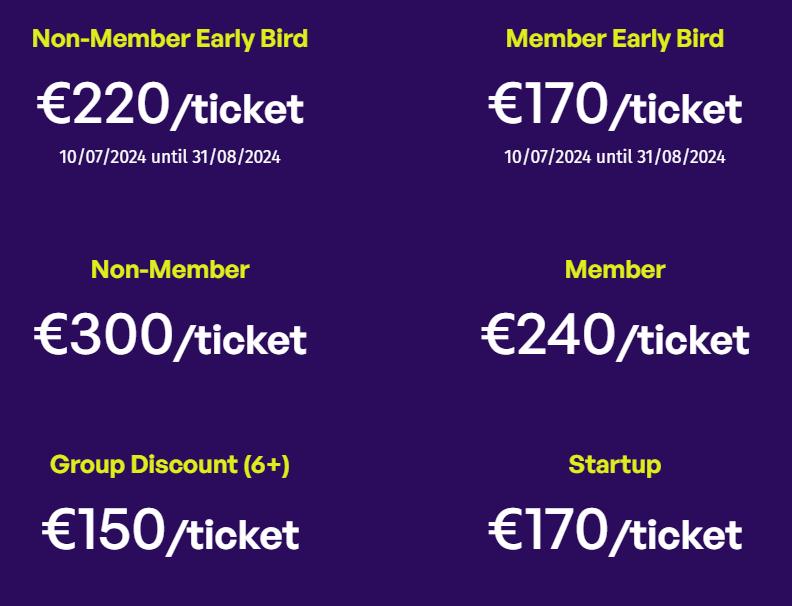The height and width of the screenshot is (606, 792).
Task: Click the Startup heading
Action: (615, 465)
